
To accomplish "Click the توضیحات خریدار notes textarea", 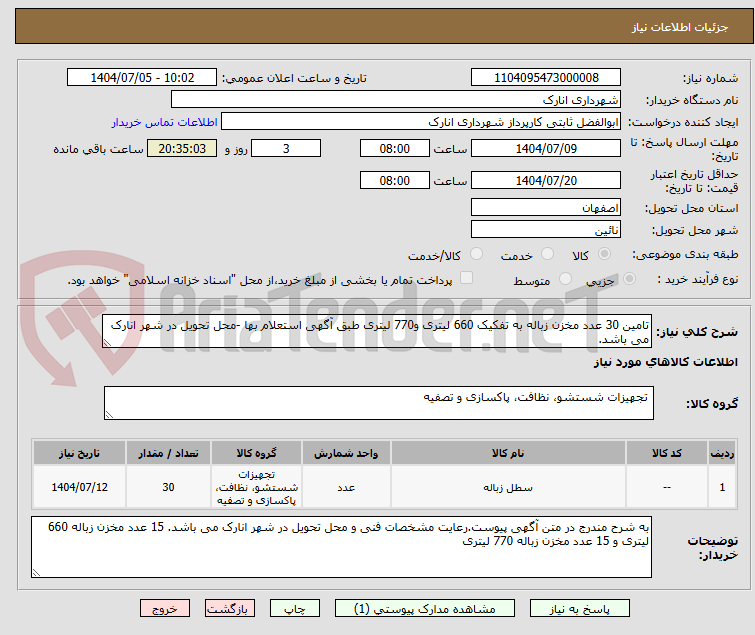I will tap(341, 547).
